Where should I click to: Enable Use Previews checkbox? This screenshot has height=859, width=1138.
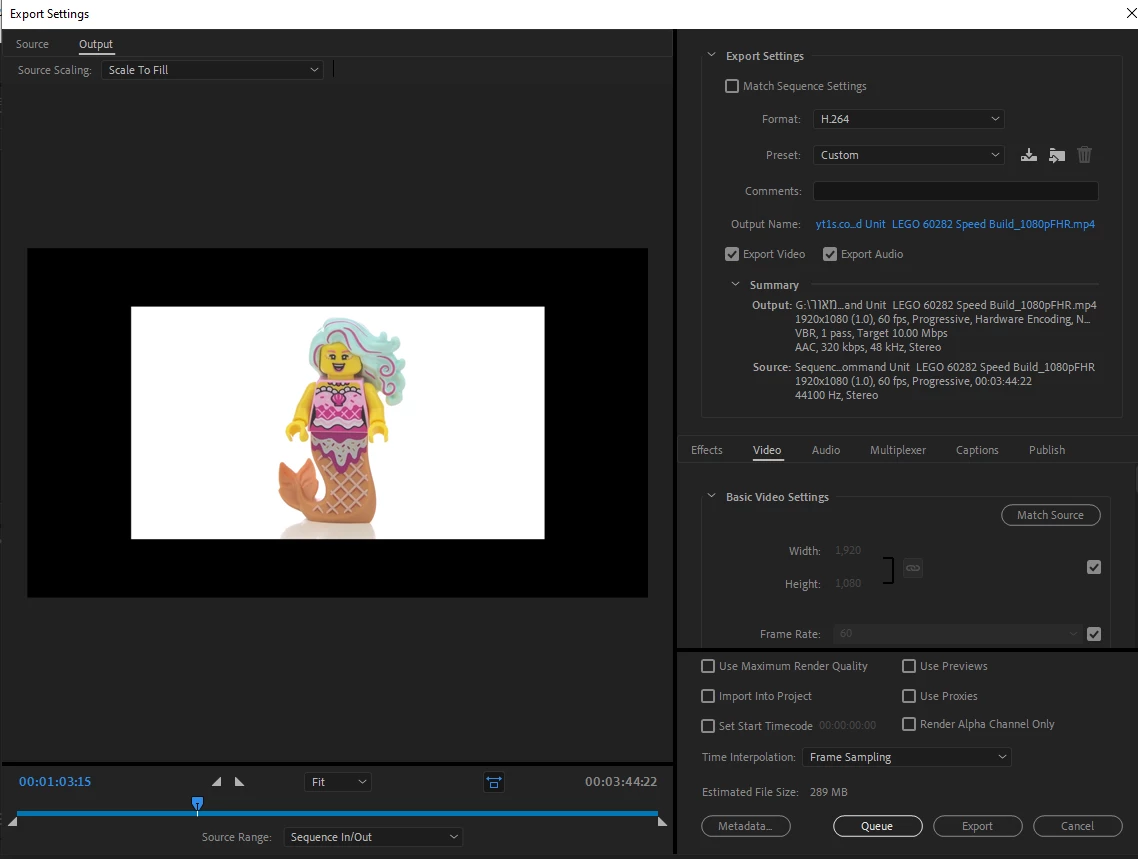[x=909, y=666]
